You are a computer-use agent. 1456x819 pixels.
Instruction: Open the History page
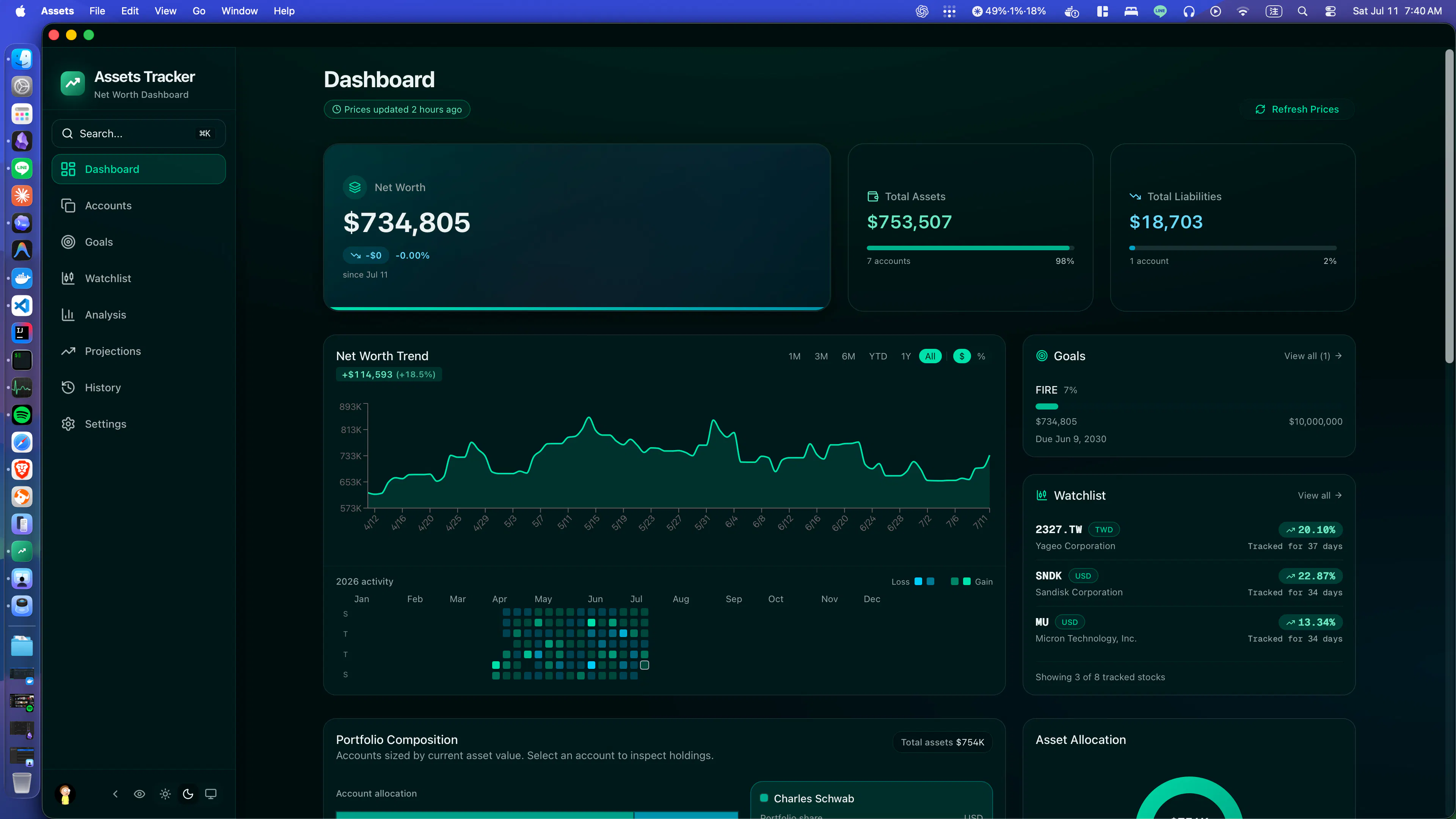tap(138, 387)
